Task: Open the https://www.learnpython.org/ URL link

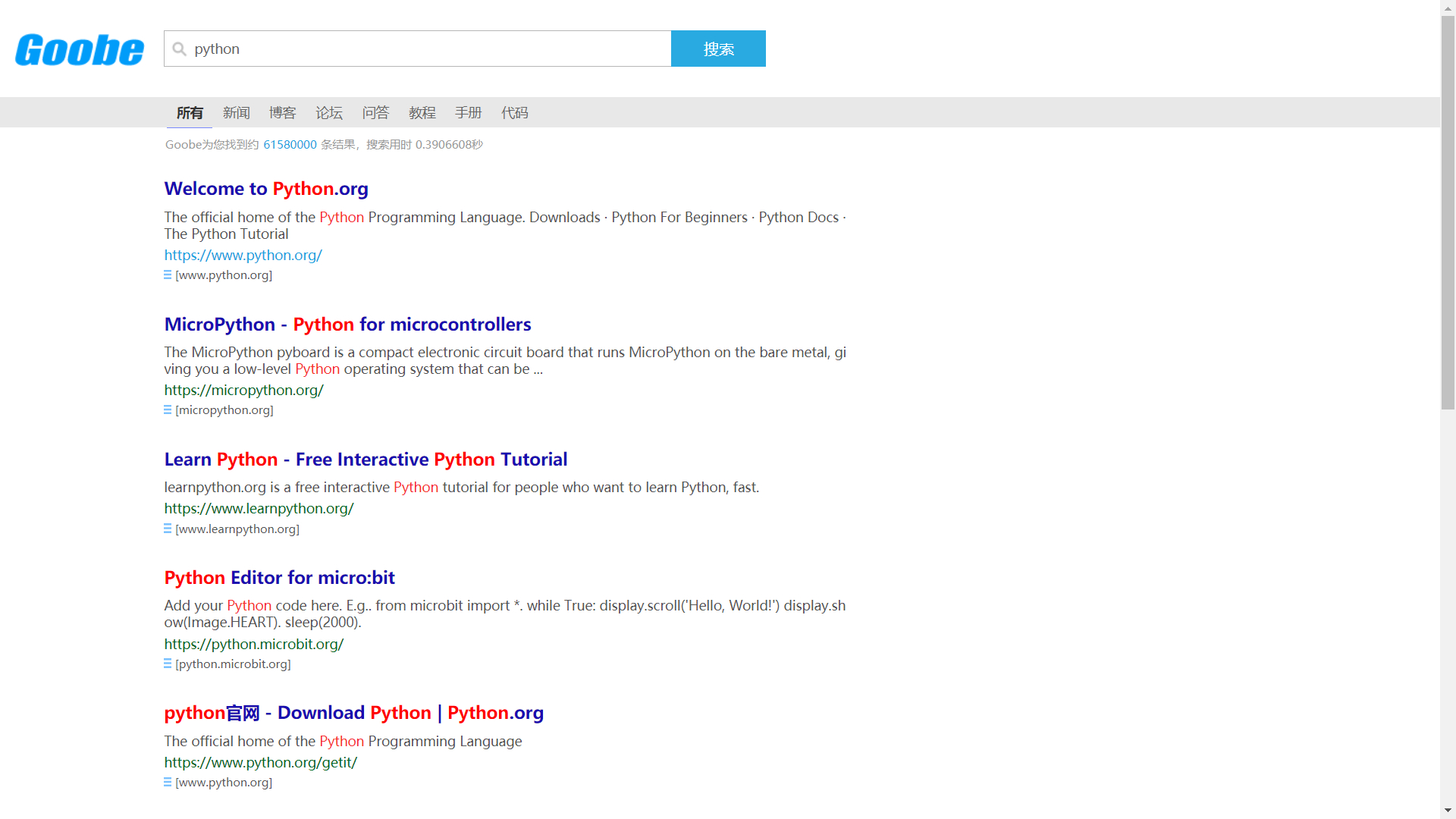Action: pos(259,508)
